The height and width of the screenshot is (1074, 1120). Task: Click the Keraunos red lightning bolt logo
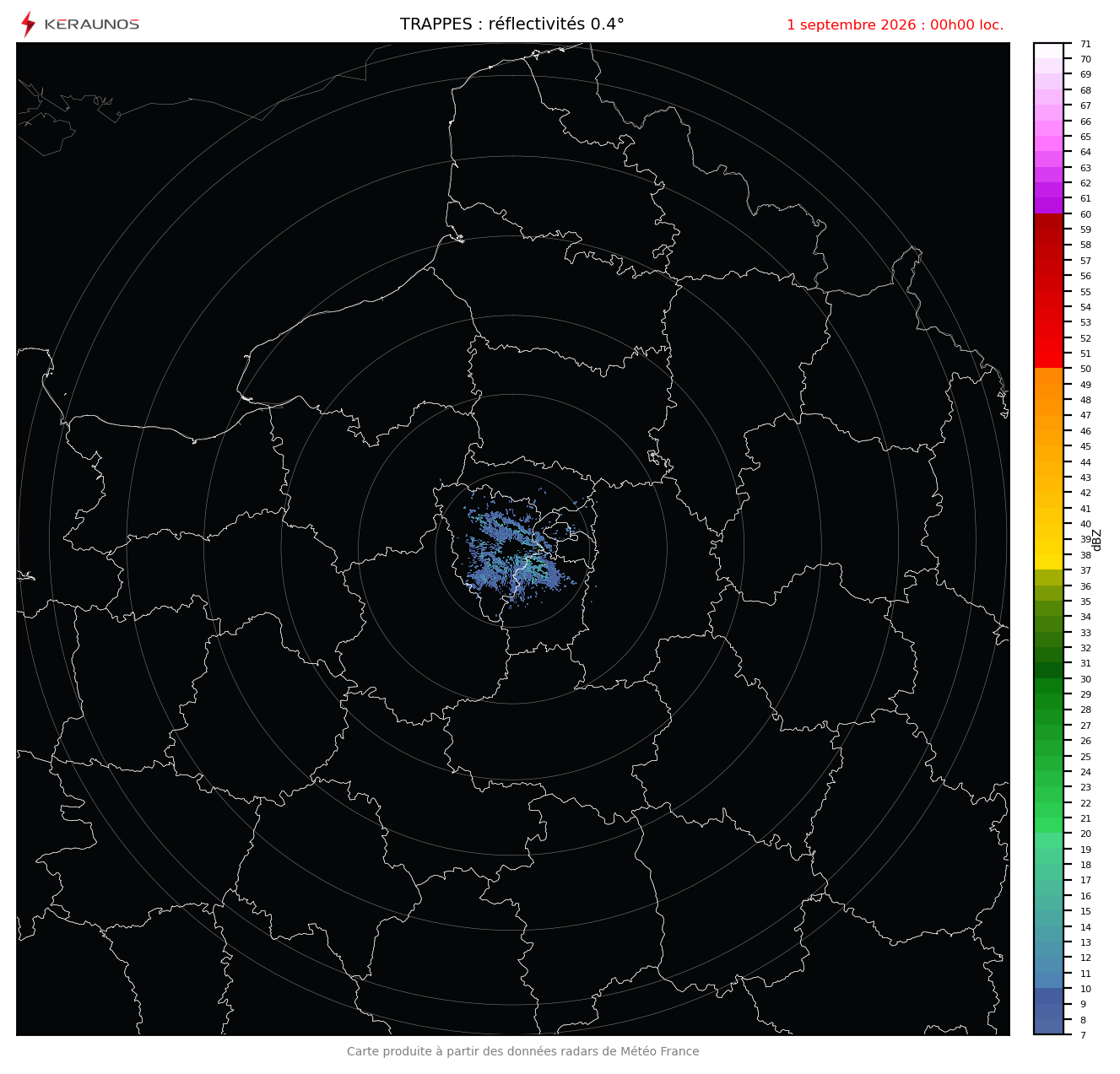[x=28, y=24]
